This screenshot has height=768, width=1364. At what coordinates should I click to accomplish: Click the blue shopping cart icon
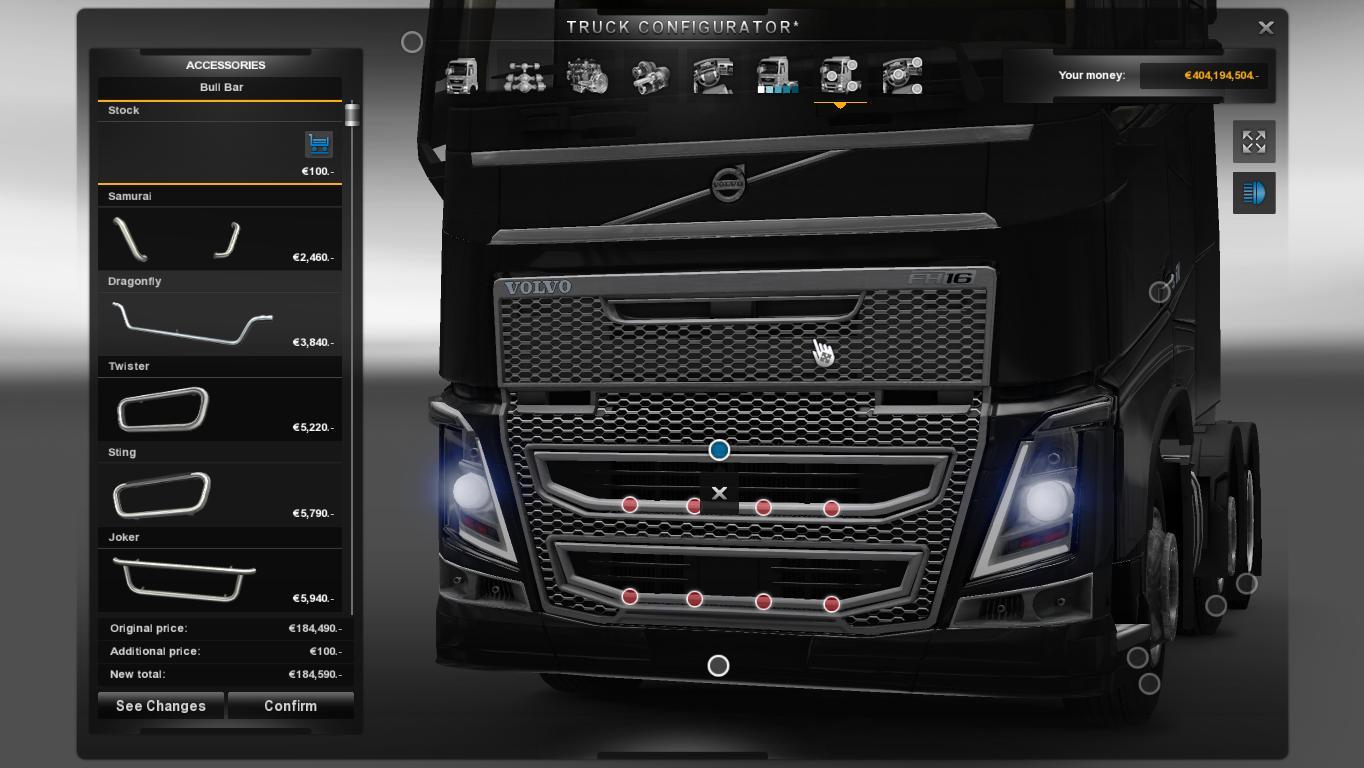click(318, 144)
